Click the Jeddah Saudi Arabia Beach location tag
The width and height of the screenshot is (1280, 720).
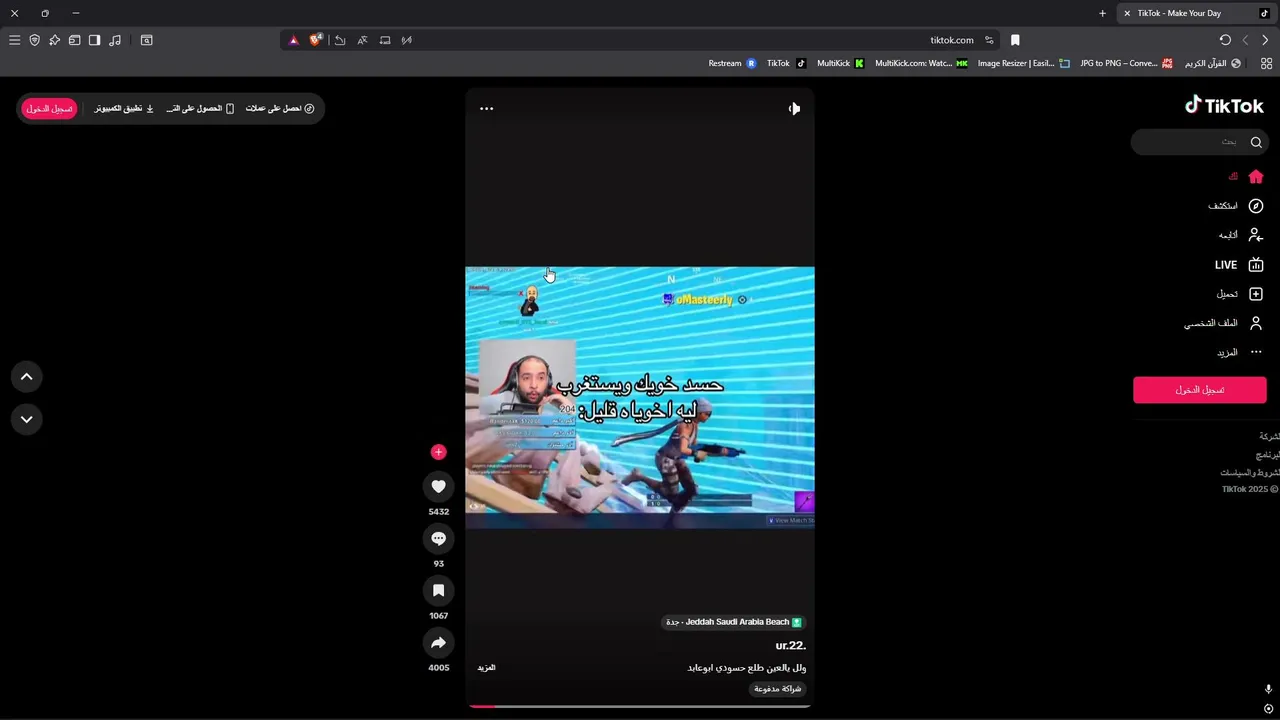734,622
